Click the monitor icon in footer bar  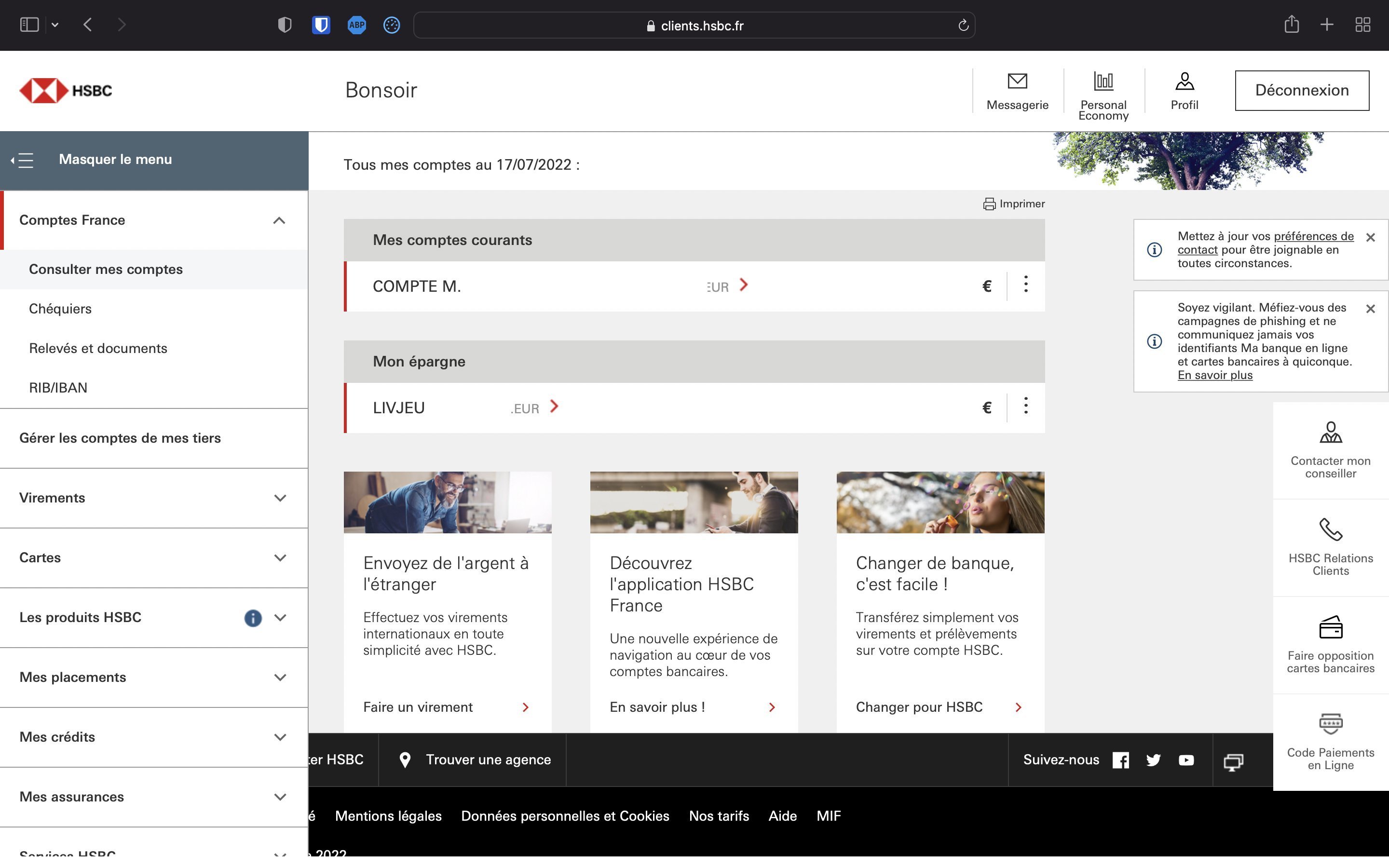point(1233,762)
